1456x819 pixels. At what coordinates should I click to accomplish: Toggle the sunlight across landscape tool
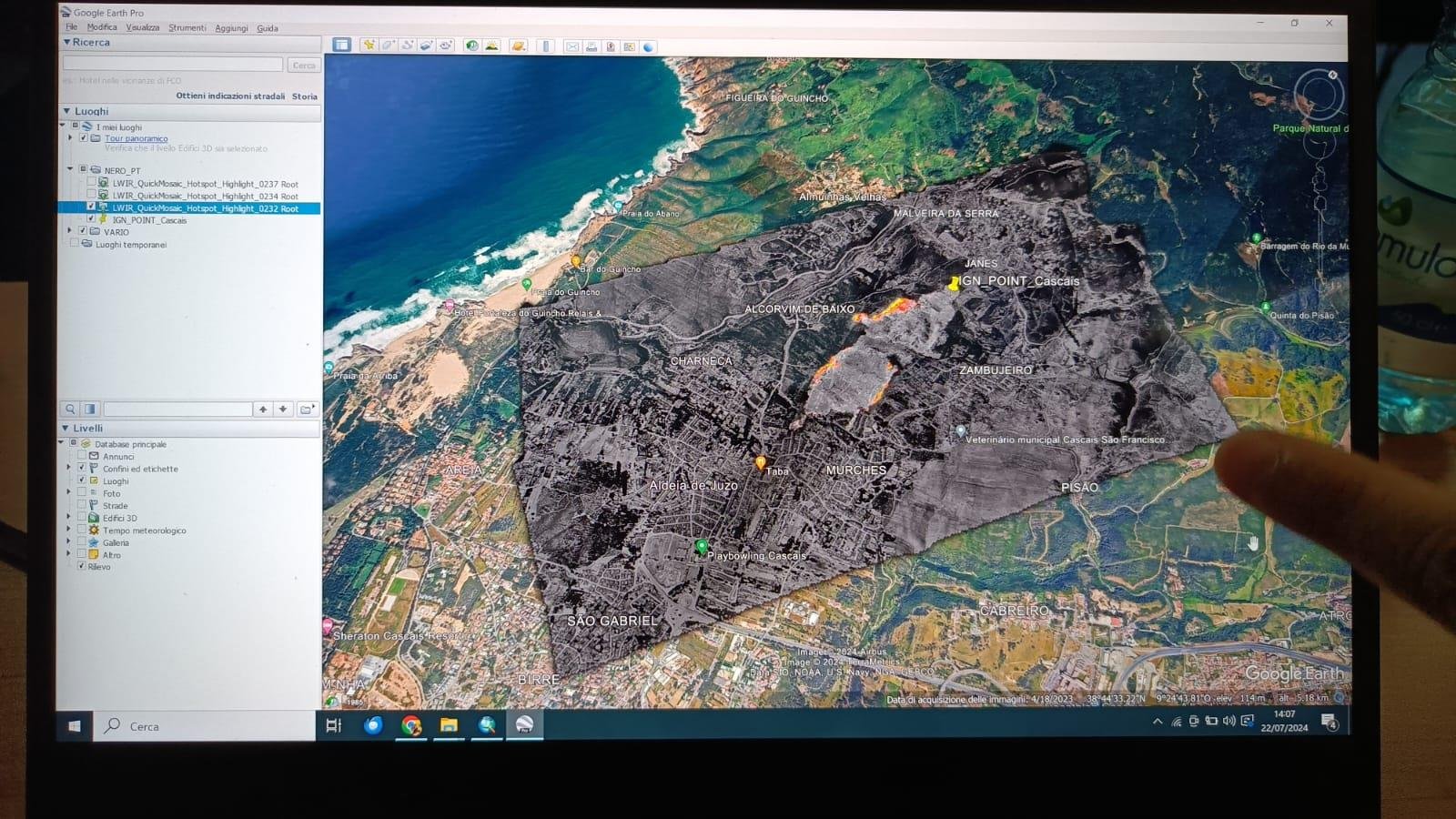click(x=491, y=45)
